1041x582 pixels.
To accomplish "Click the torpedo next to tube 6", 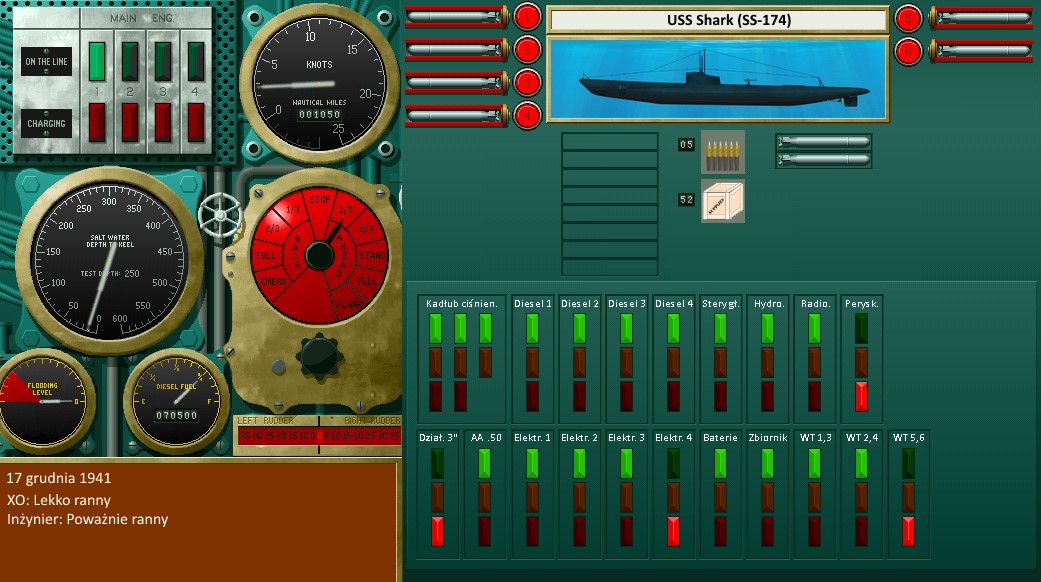I will coord(980,49).
